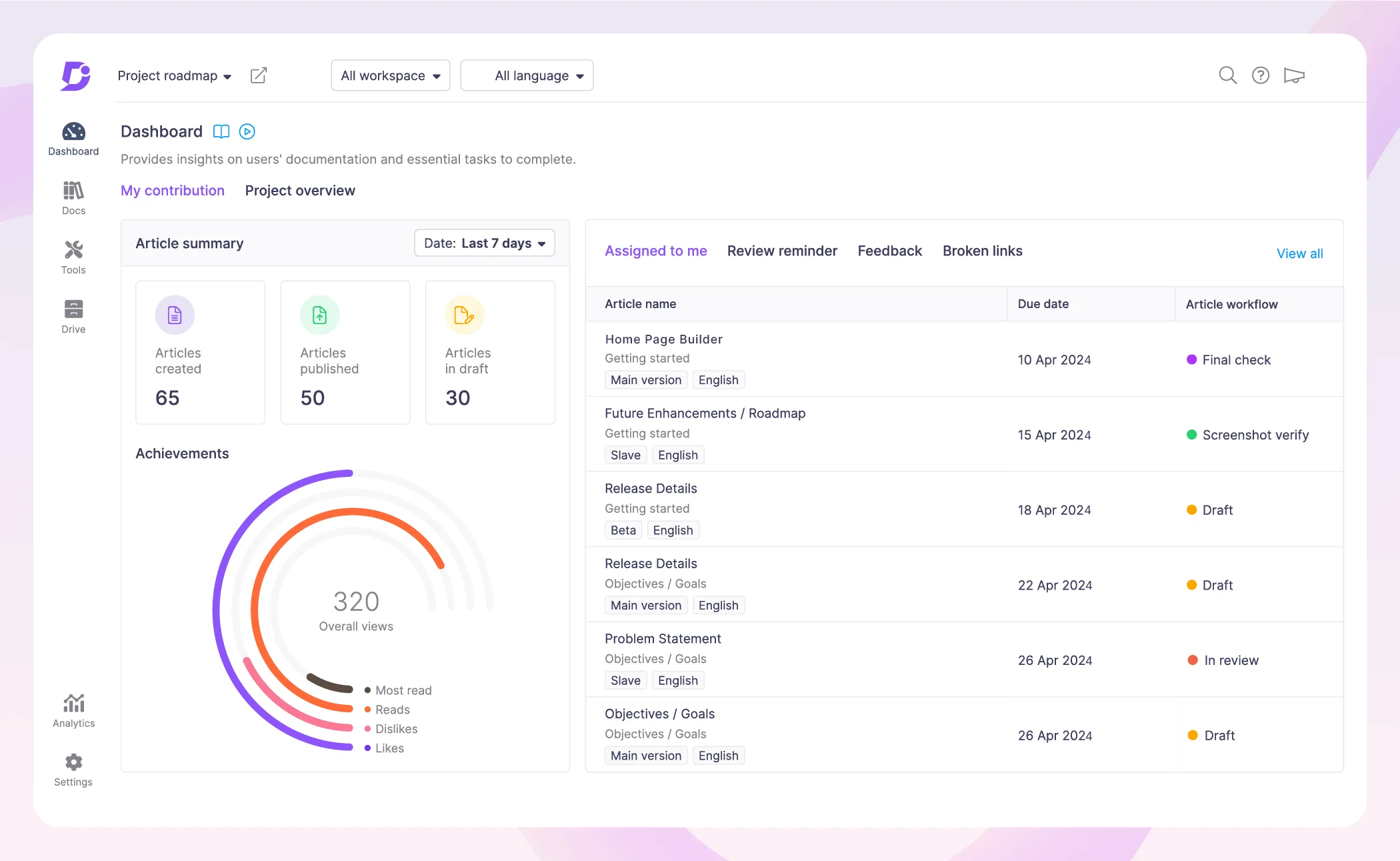This screenshot has height=861, width=1400.
Task: Click the Date Last 7 days filter dropdown
Action: (x=484, y=242)
